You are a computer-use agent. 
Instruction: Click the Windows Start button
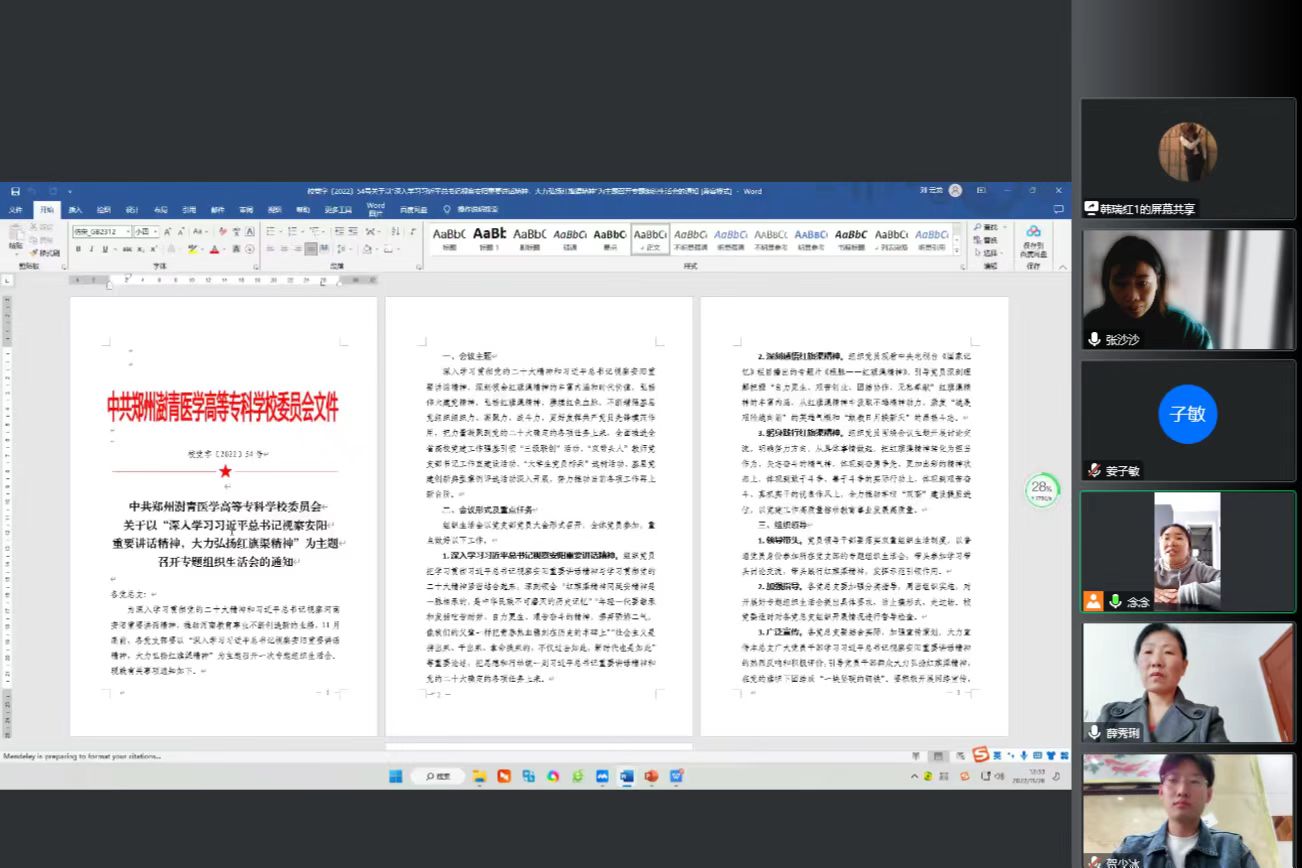(x=395, y=776)
